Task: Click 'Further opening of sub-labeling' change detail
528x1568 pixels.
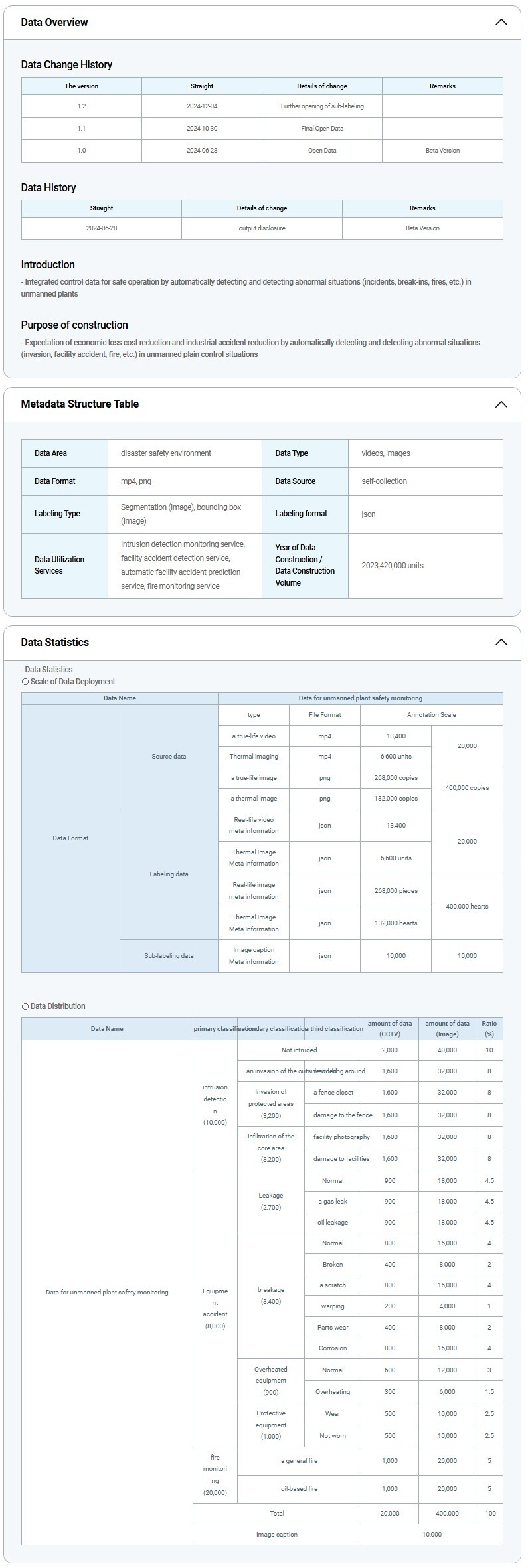Action: click(322, 106)
